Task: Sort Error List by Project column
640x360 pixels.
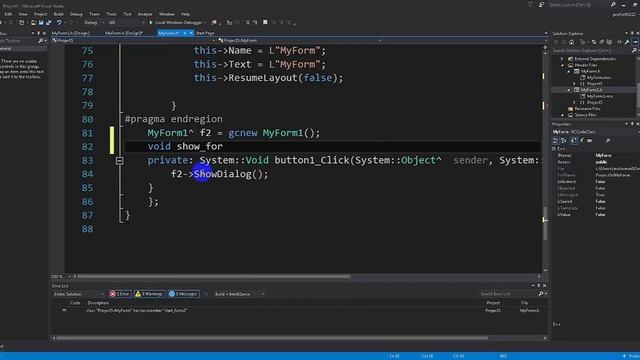Action: click(x=493, y=303)
